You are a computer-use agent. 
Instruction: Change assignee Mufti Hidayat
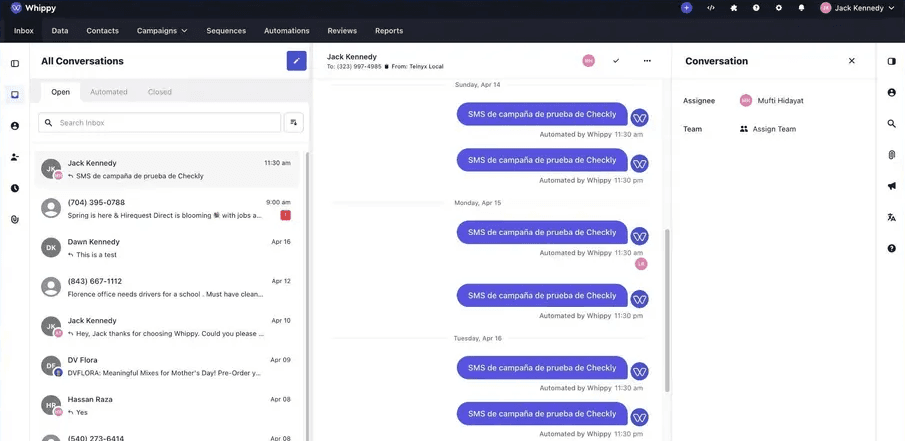coord(772,100)
